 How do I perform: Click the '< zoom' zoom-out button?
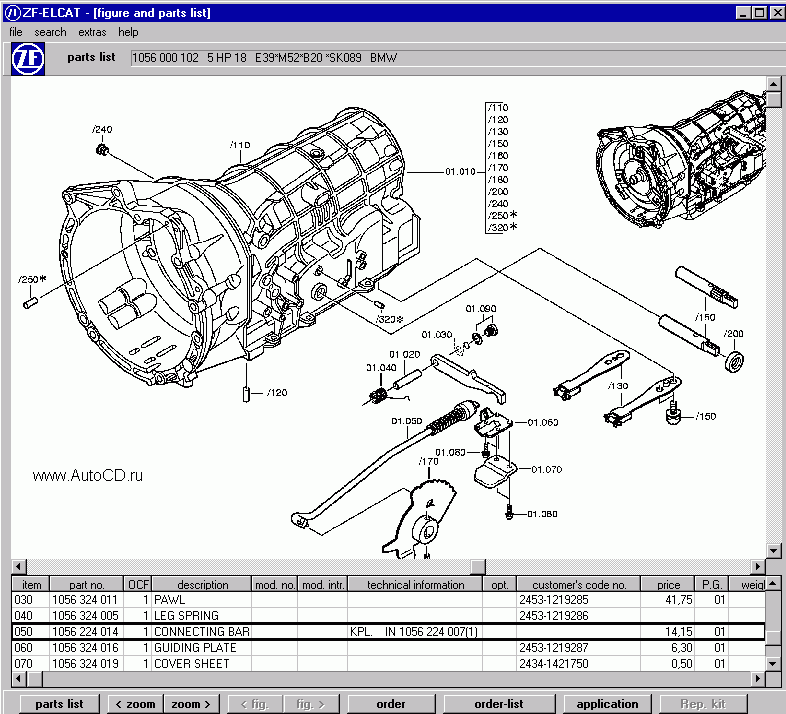[x=135, y=704]
